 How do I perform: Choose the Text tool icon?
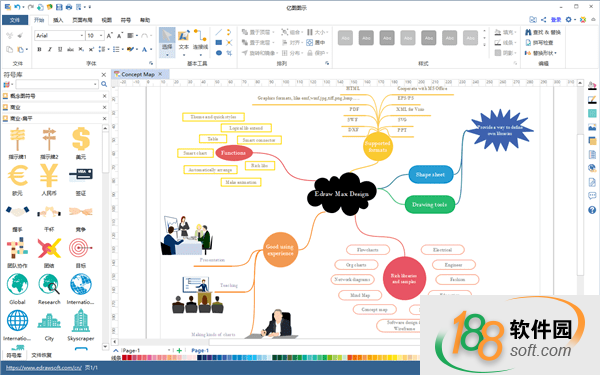(184, 40)
